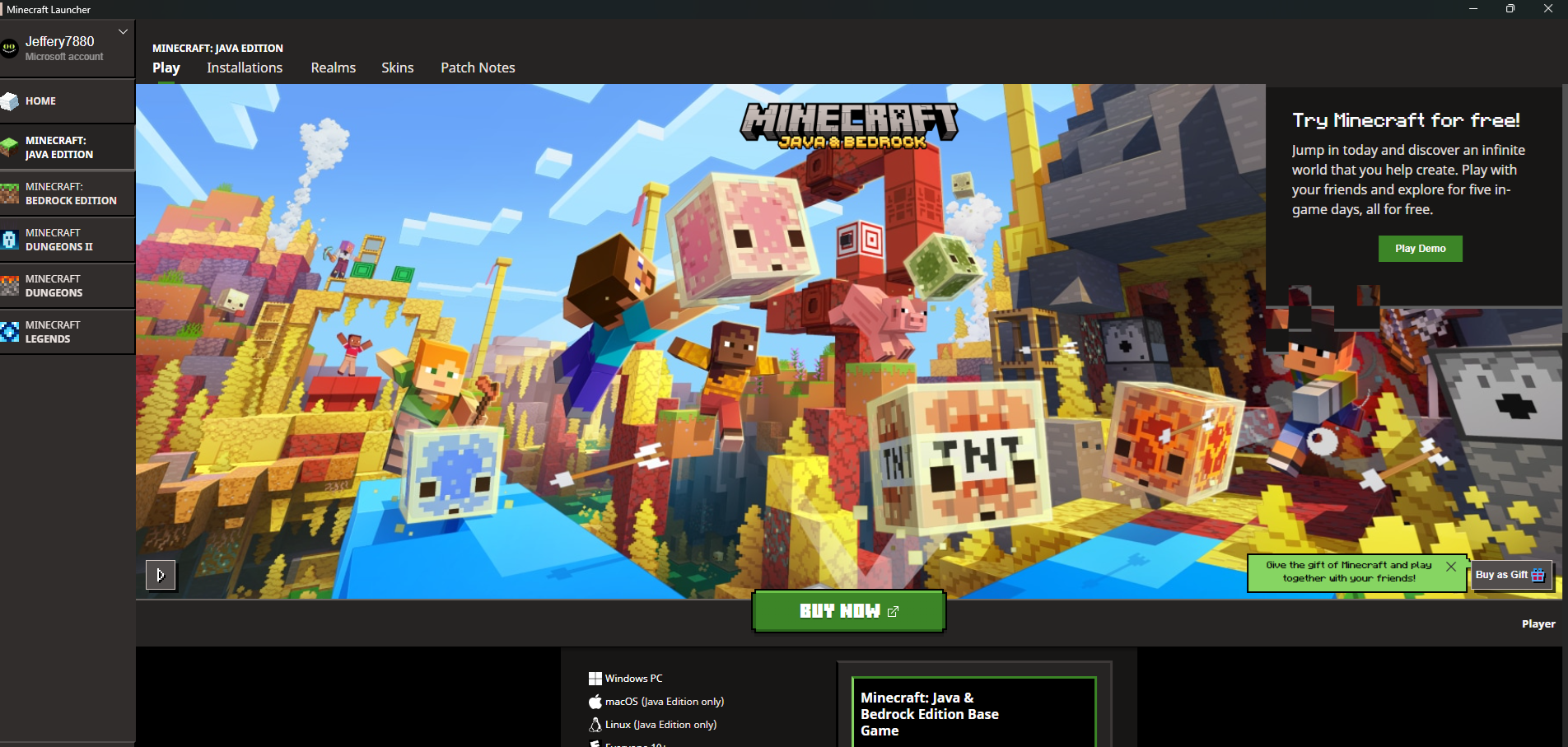
Task: Switch to the Installations tab
Action: 245,68
